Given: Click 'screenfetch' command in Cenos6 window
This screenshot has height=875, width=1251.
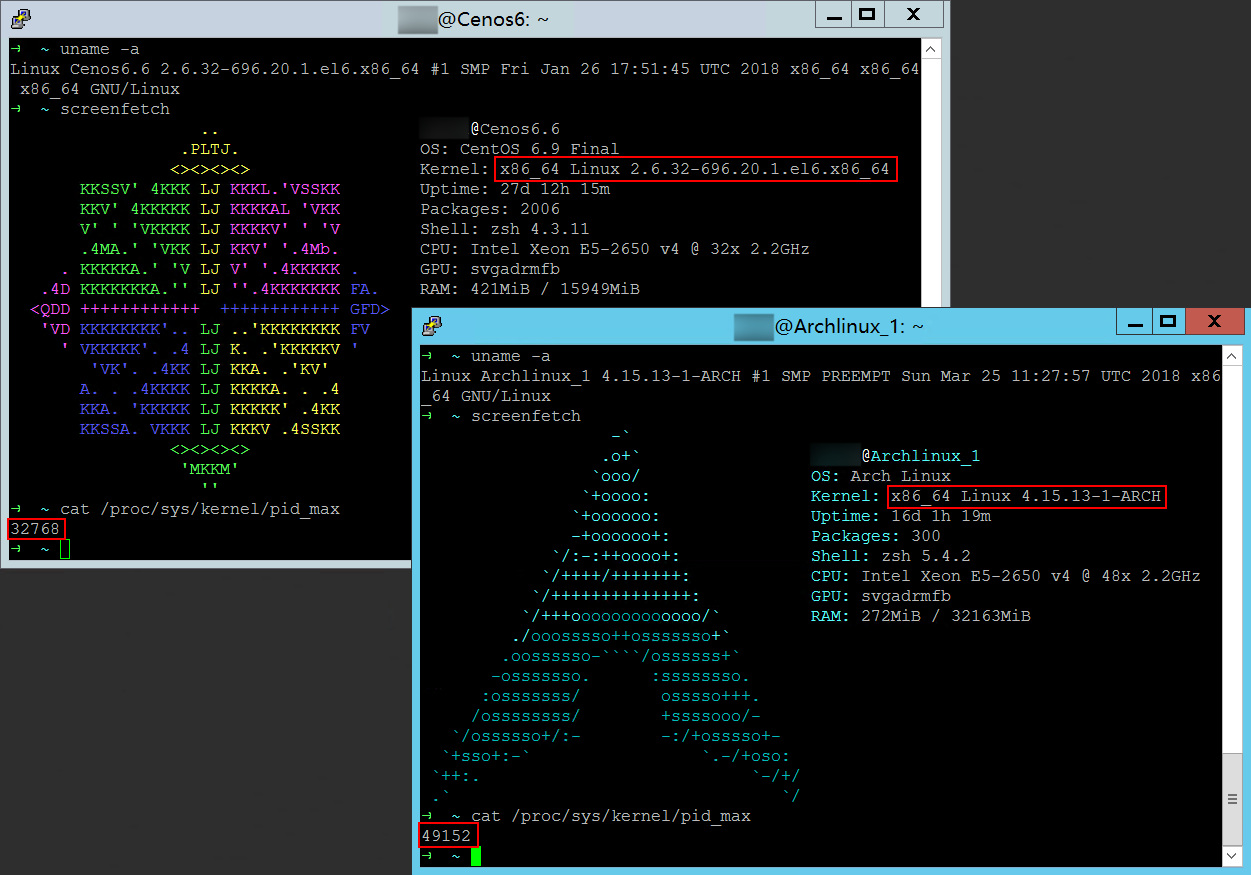Looking at the screenshot, I should 115,109.
